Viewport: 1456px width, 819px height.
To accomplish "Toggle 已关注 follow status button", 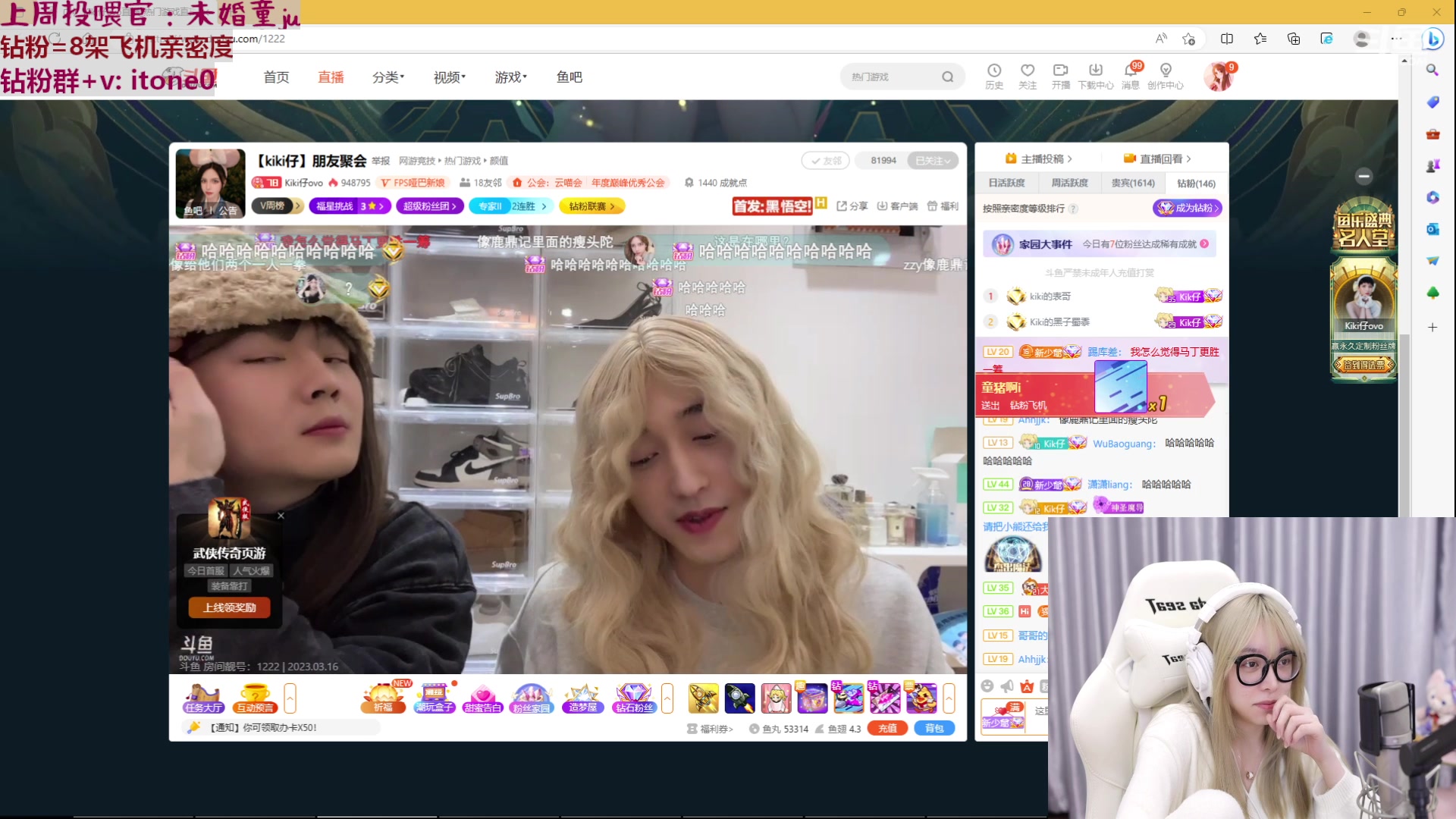I will (932, 161).
